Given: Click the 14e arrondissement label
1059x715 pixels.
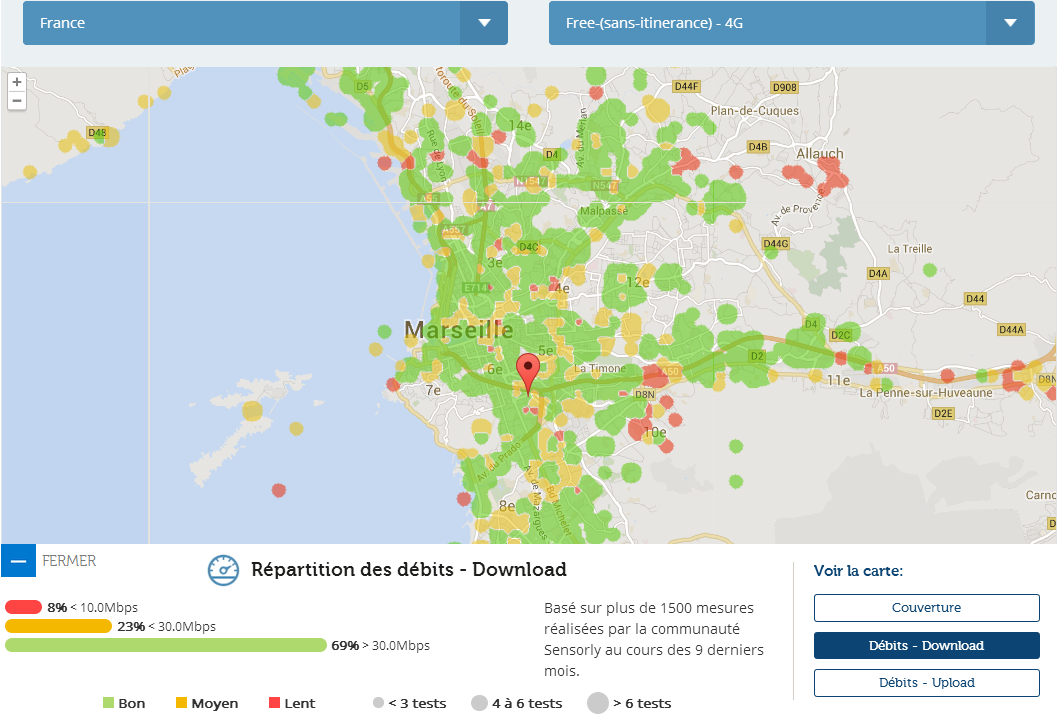Looking at the screenshot, I should tap(520, 126).
